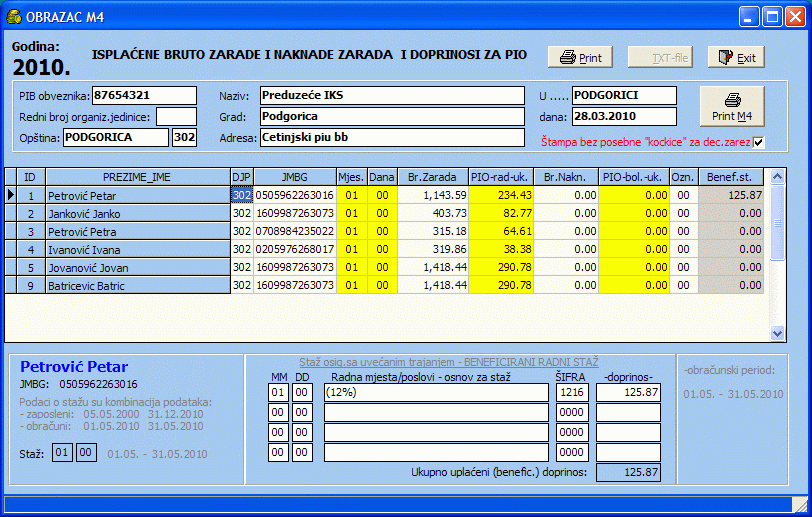Select the row of Janković Janko

tap(384, 213)
